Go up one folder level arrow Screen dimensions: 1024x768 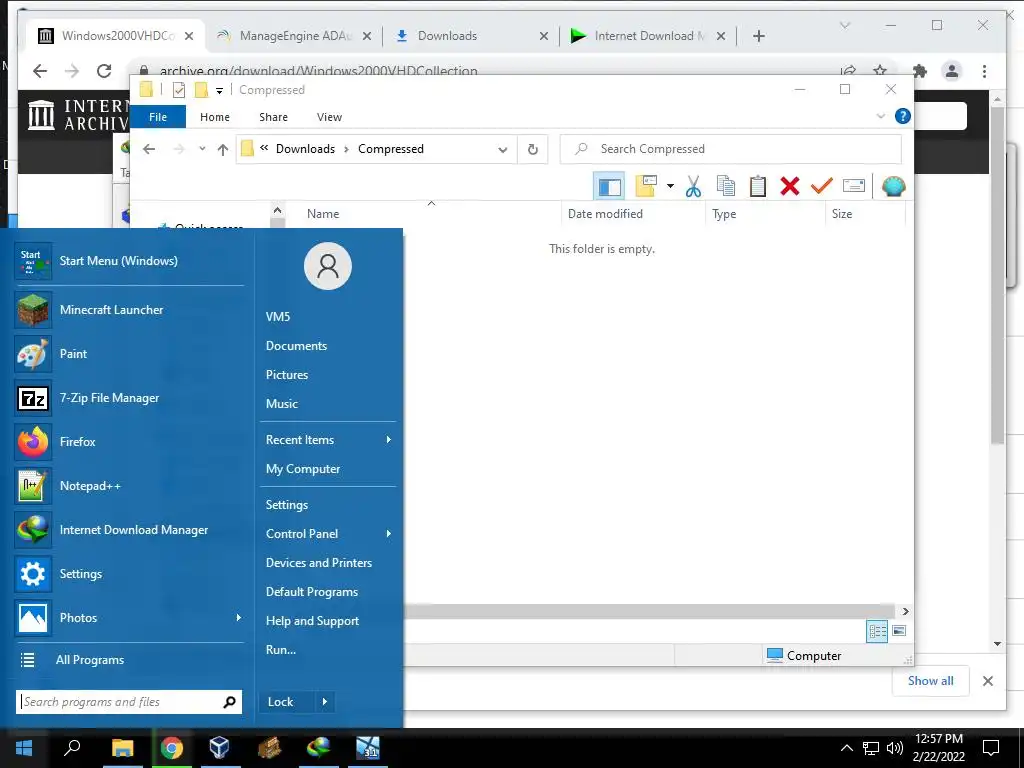tap(223, 150)
